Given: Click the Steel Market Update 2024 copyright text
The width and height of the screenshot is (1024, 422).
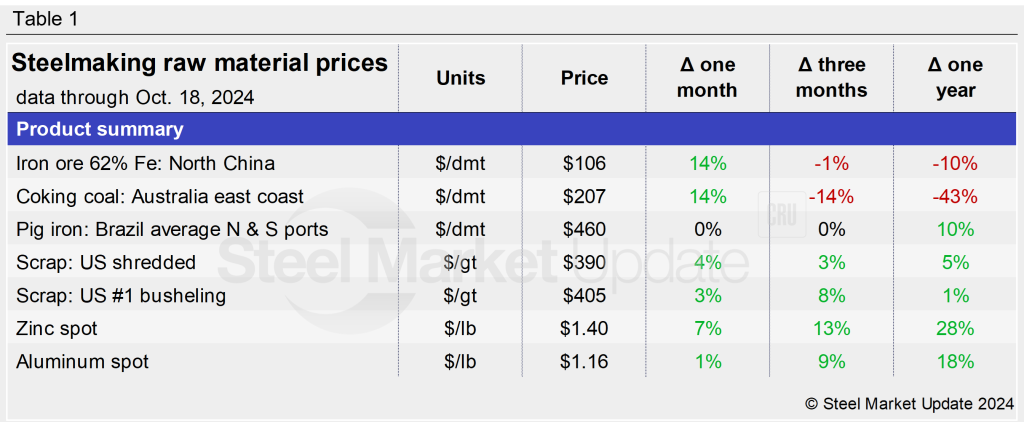Looking at the screenshot, I should coord(907,403).
